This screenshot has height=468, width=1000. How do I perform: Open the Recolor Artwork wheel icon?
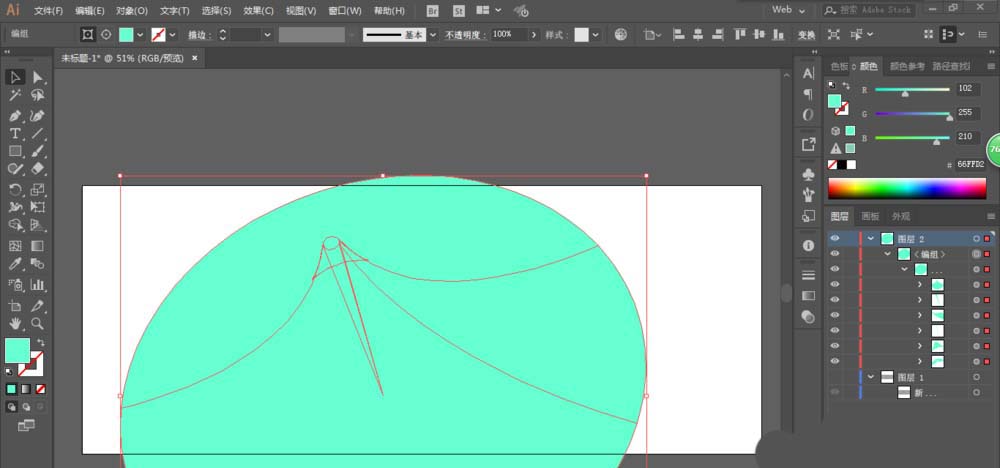click(x=621, y=34)
